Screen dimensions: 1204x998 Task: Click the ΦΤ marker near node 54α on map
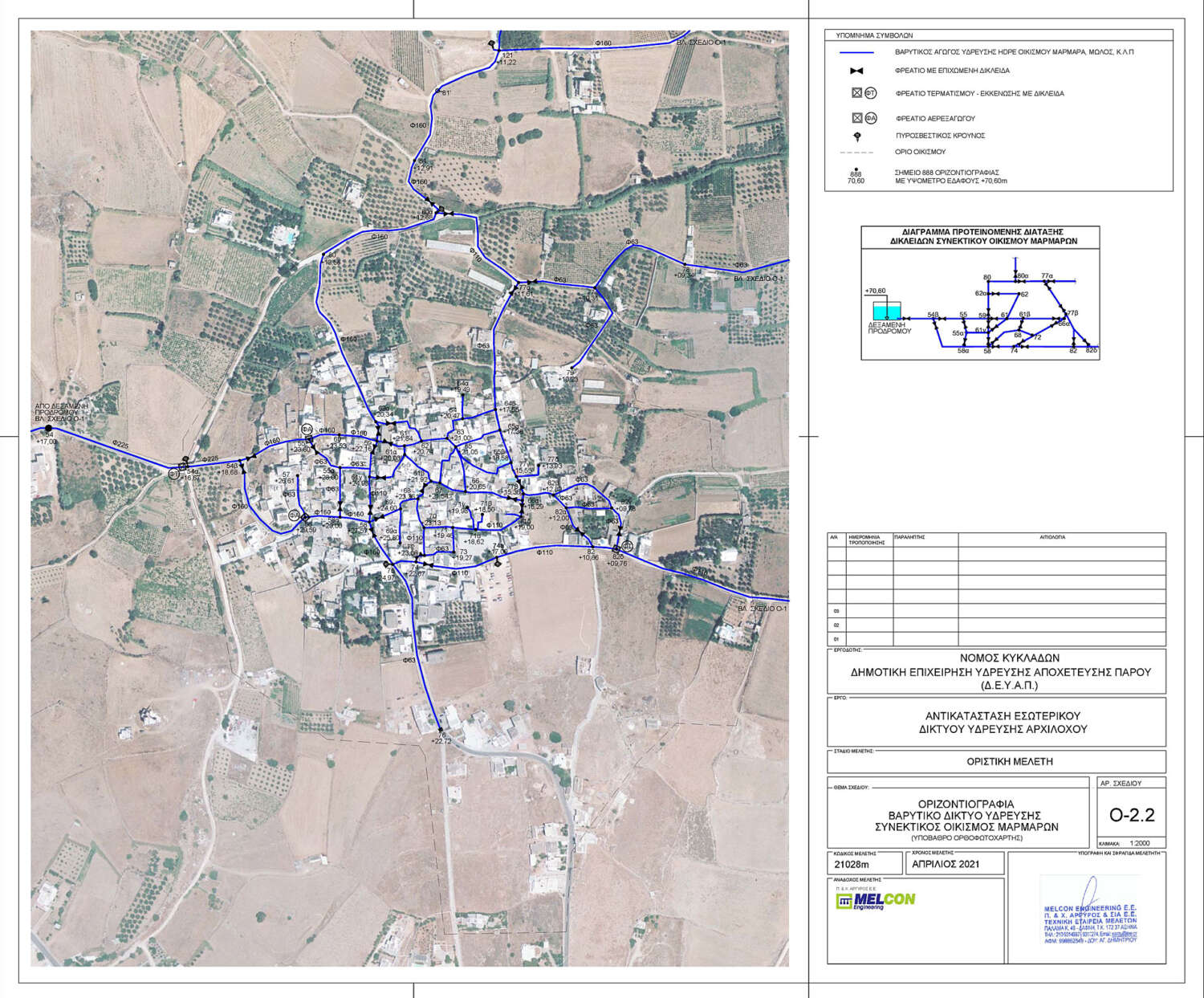pyautogui.click(x=174, y=475)
